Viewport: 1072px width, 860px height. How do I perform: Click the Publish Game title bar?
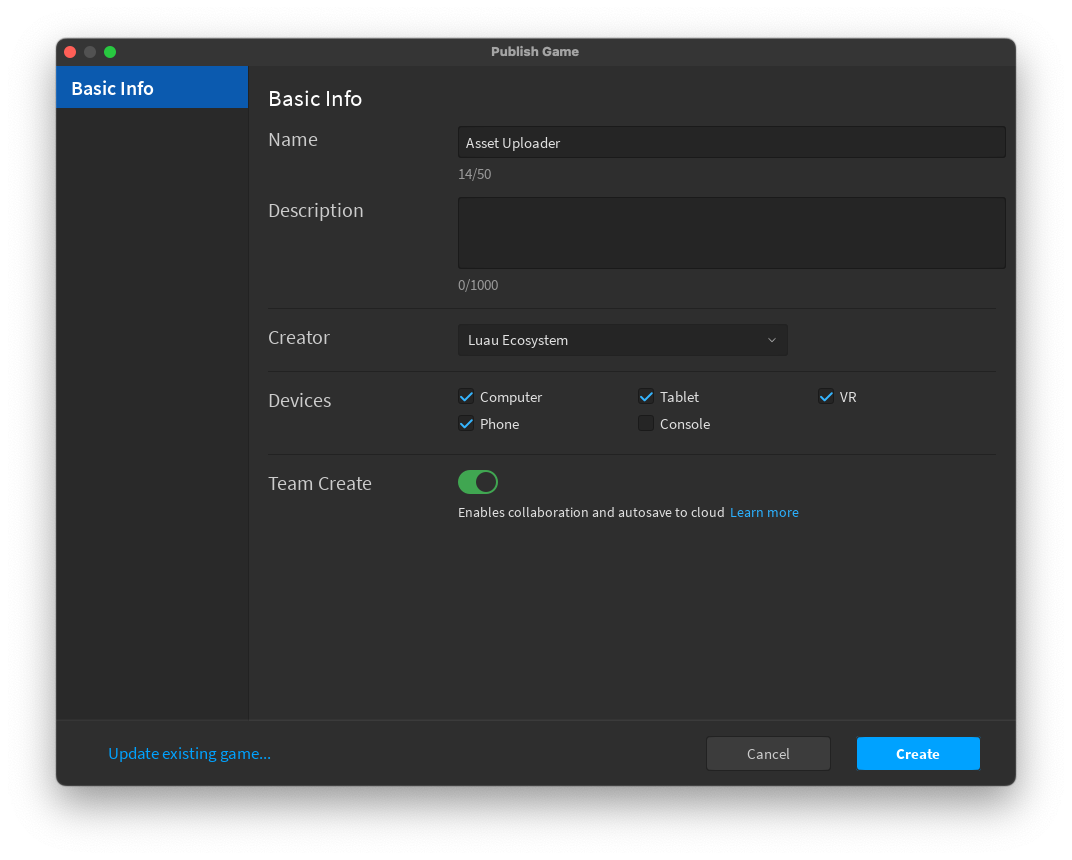pyautogui.click(x=535, y=51)
